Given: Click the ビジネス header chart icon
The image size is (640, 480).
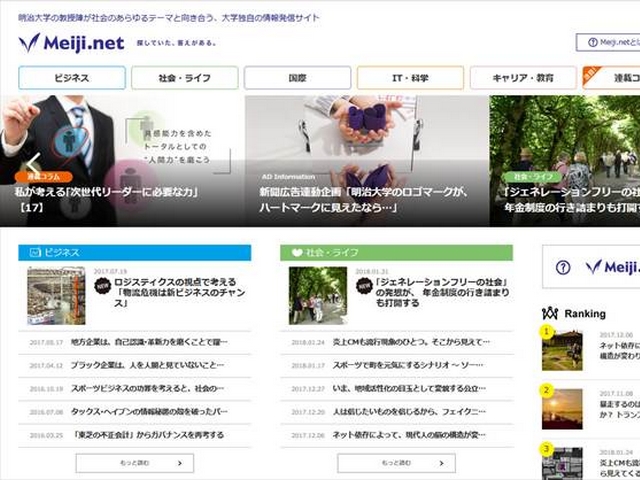Looking at the screenshot, I should coord(35,253).
